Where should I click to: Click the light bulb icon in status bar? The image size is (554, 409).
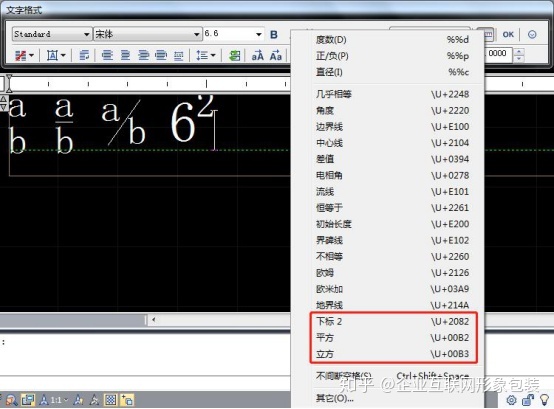click(544, 400)
